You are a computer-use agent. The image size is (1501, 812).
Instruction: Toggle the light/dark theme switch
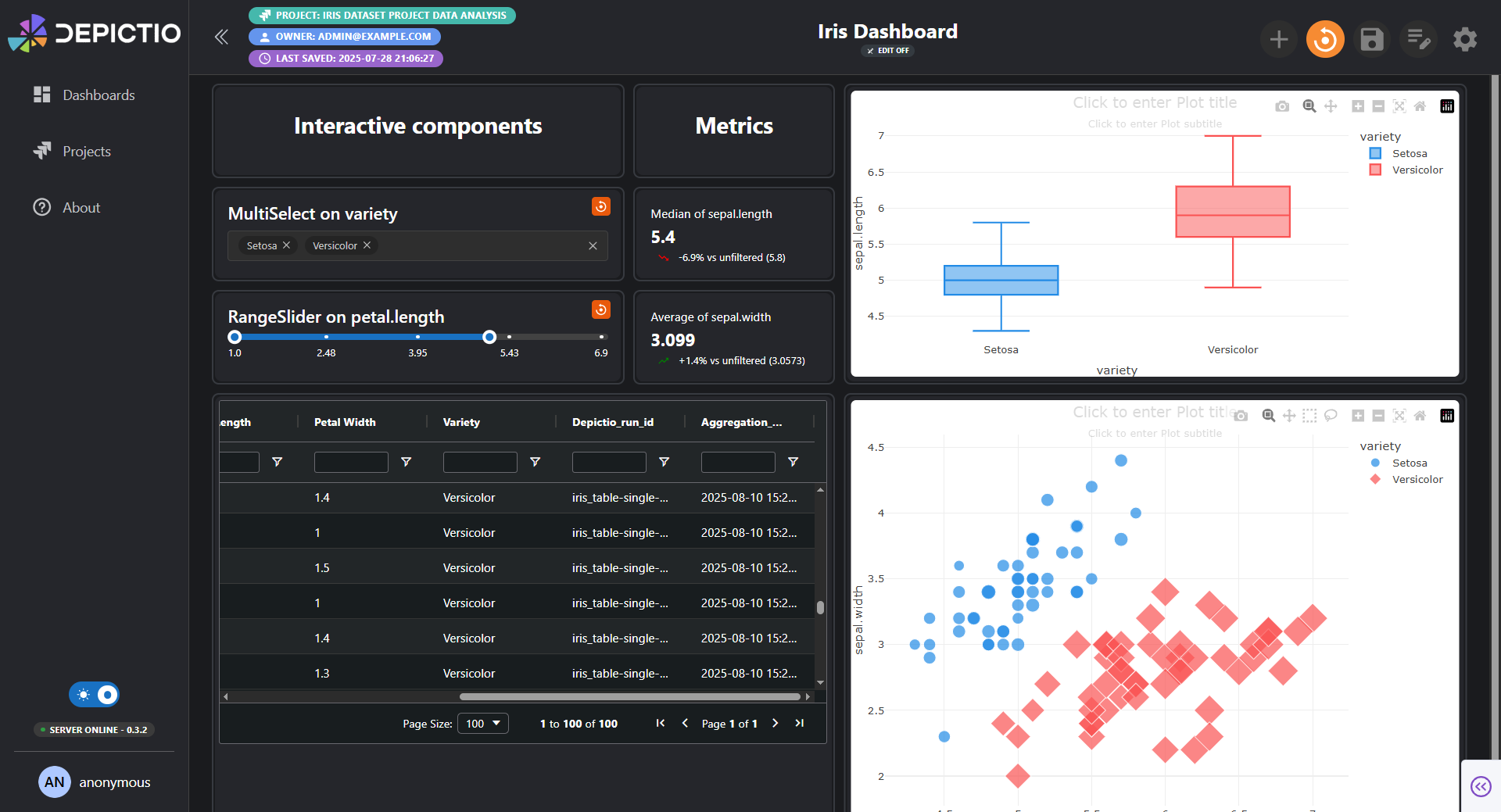pyautogui.click(x=94, y=695)
